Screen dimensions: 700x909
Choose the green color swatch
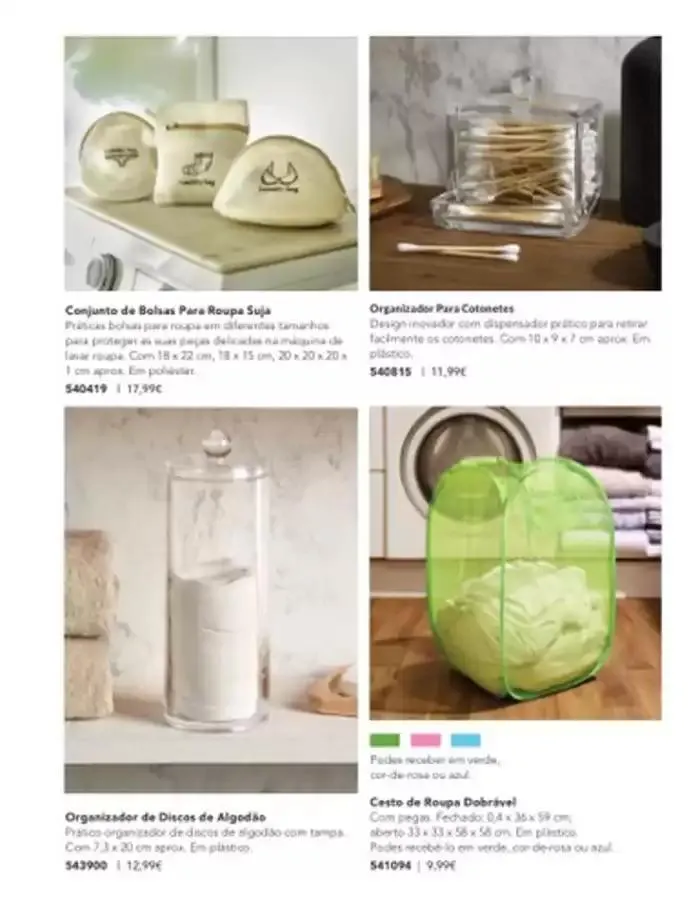click(385, 740)
